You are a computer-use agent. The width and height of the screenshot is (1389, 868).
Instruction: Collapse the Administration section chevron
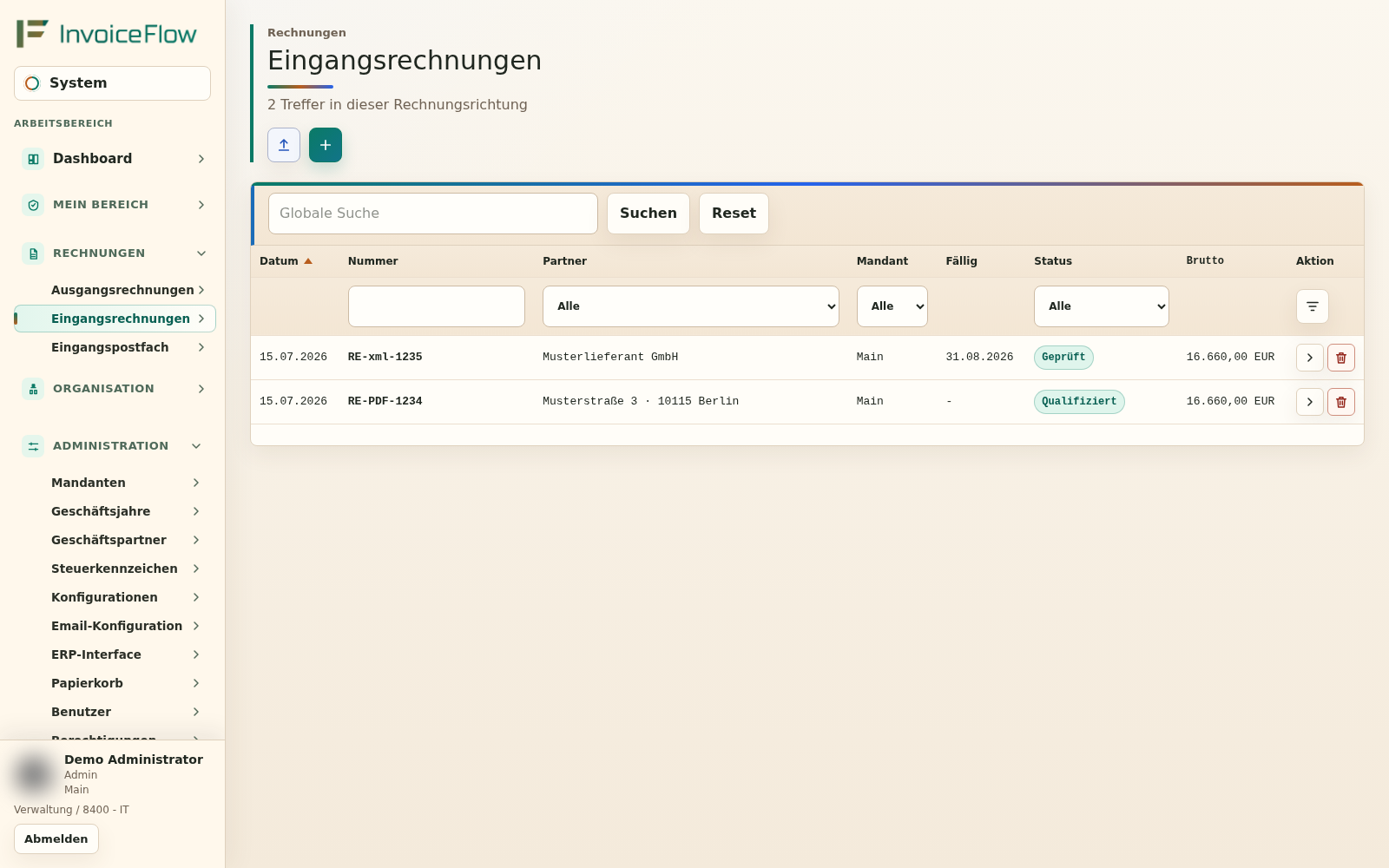coord(196,446)
